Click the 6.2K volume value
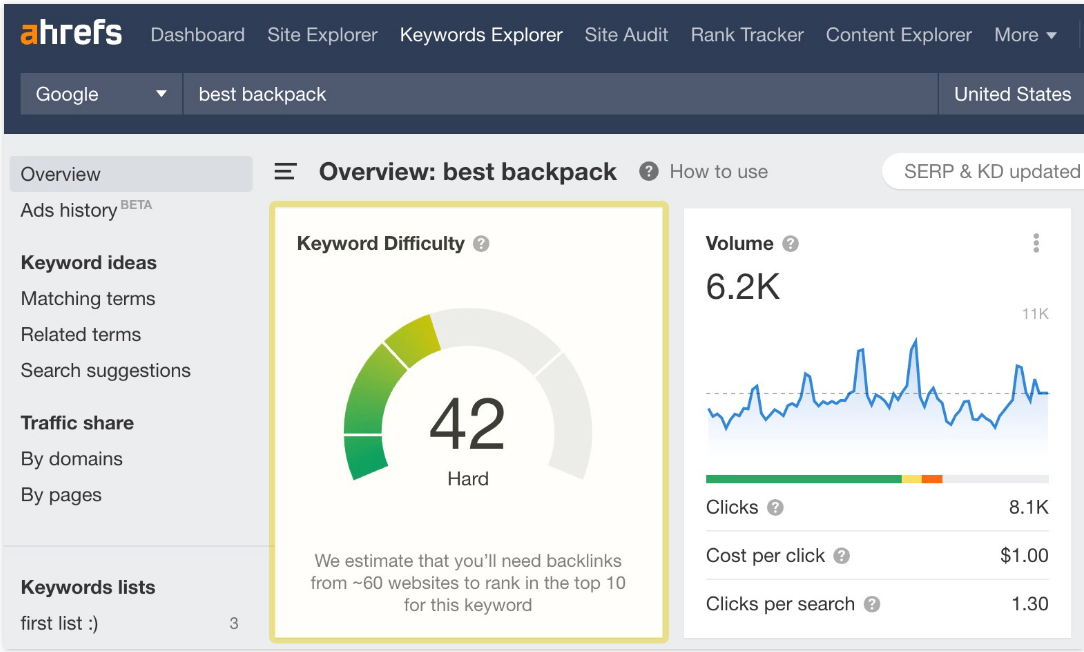The height and width of the screenshot is (652, 1084). tap(742, 286)
